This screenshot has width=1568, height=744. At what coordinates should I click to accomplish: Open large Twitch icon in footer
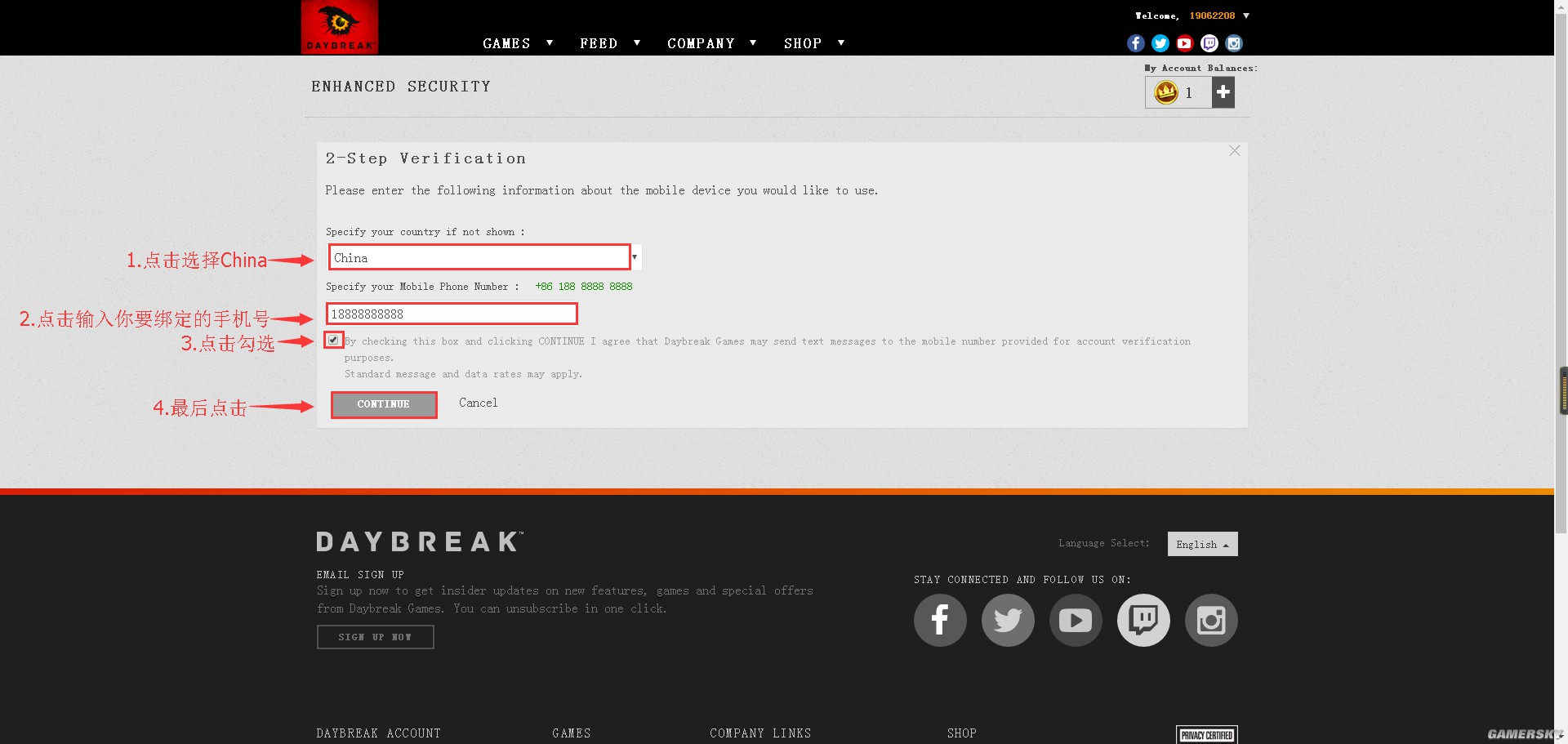click(1143, 620)
